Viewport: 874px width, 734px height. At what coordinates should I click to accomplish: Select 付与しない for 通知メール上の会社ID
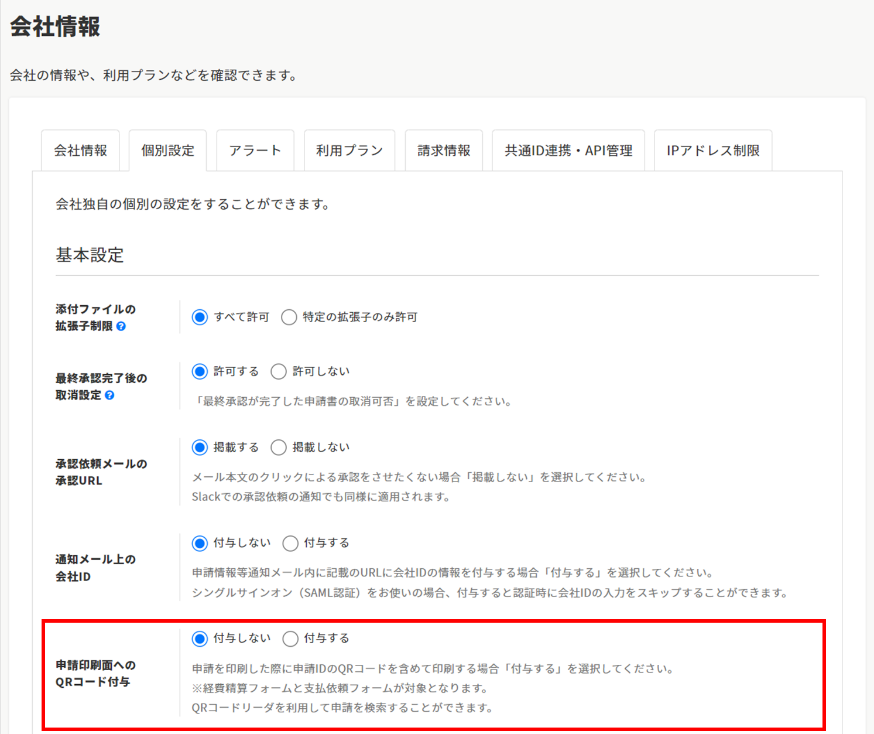pyautogui.click(x=199, y=543)
